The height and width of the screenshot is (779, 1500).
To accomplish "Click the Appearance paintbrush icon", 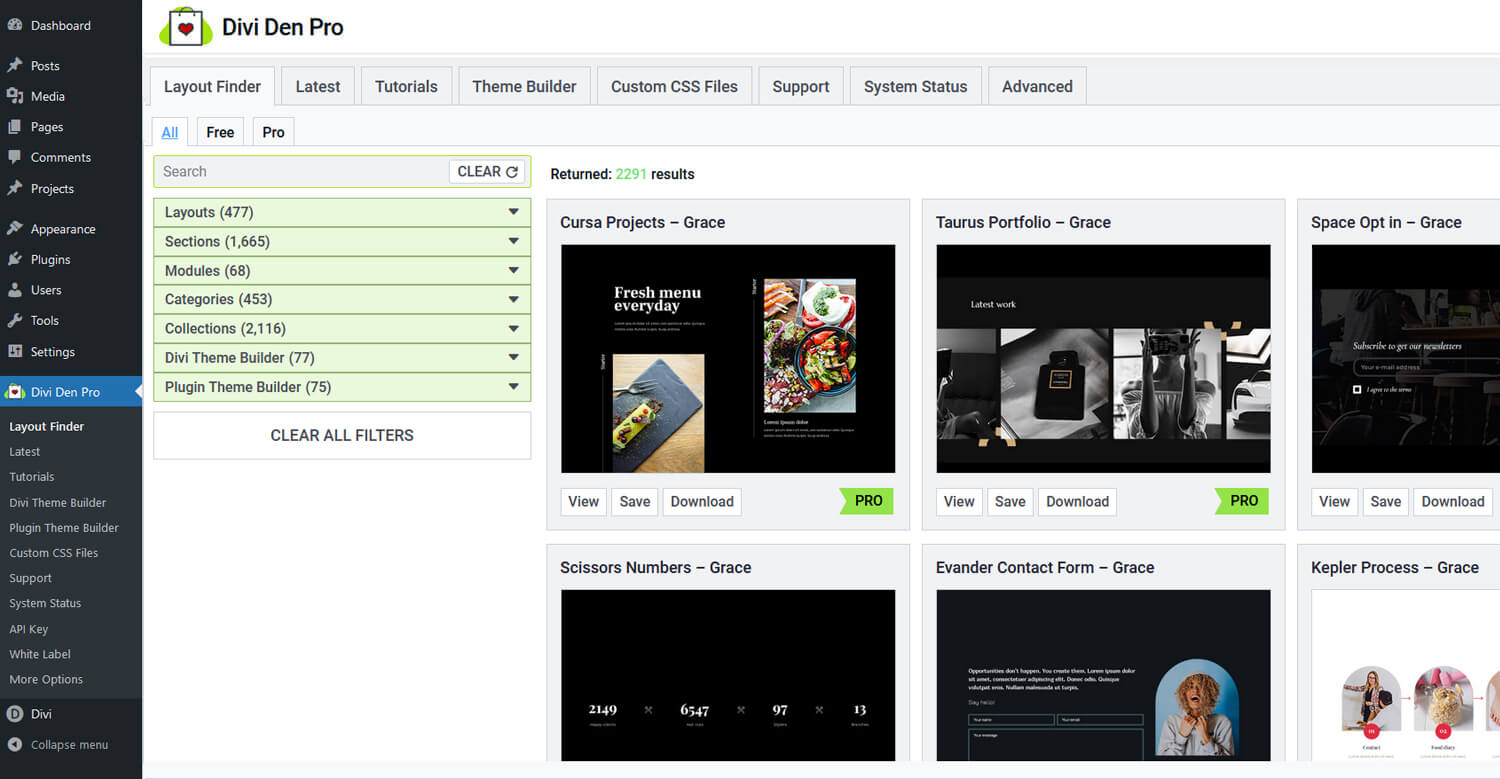I will pos(15,229).
